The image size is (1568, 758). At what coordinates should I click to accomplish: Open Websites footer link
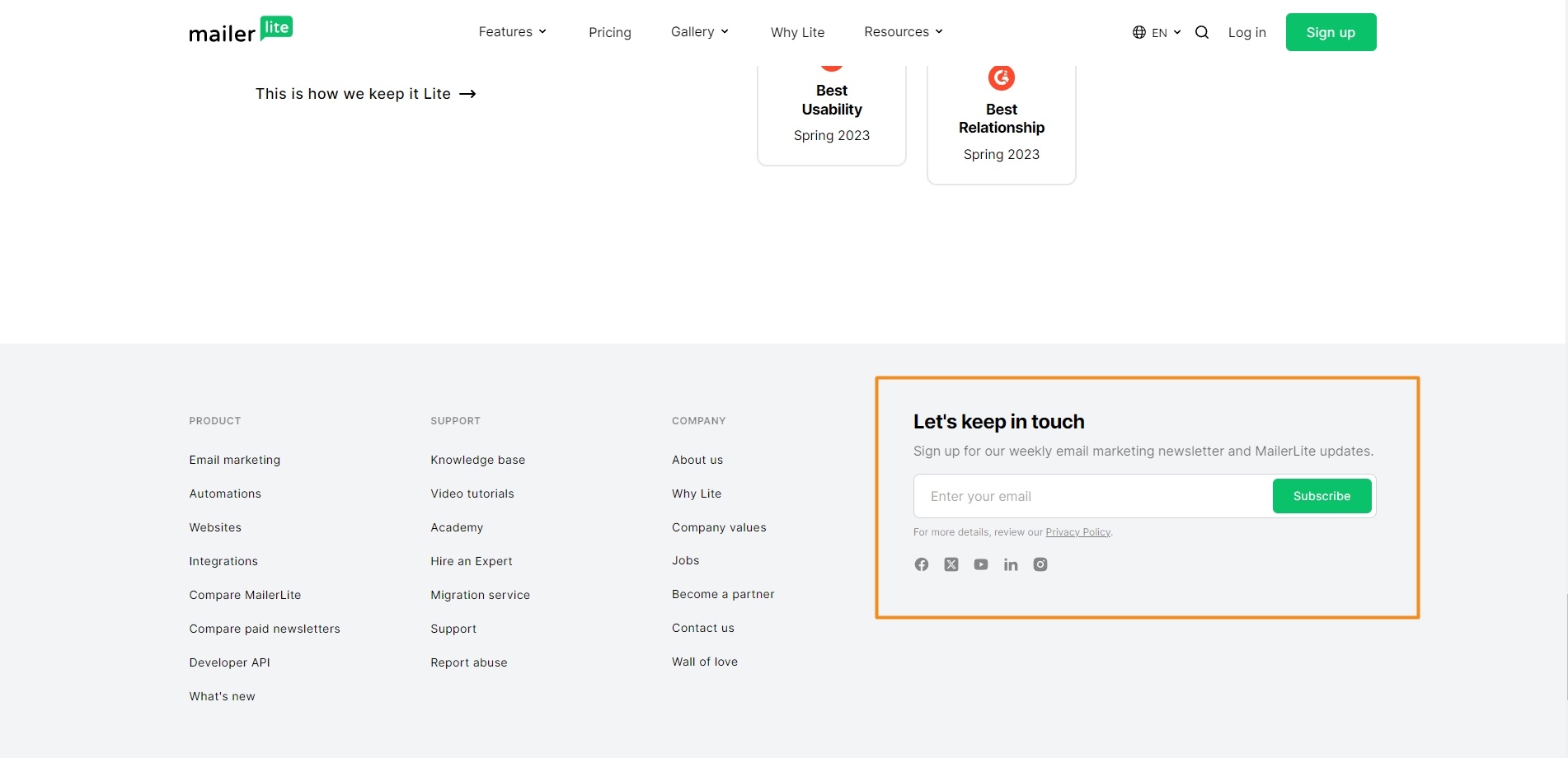(215, 527)
